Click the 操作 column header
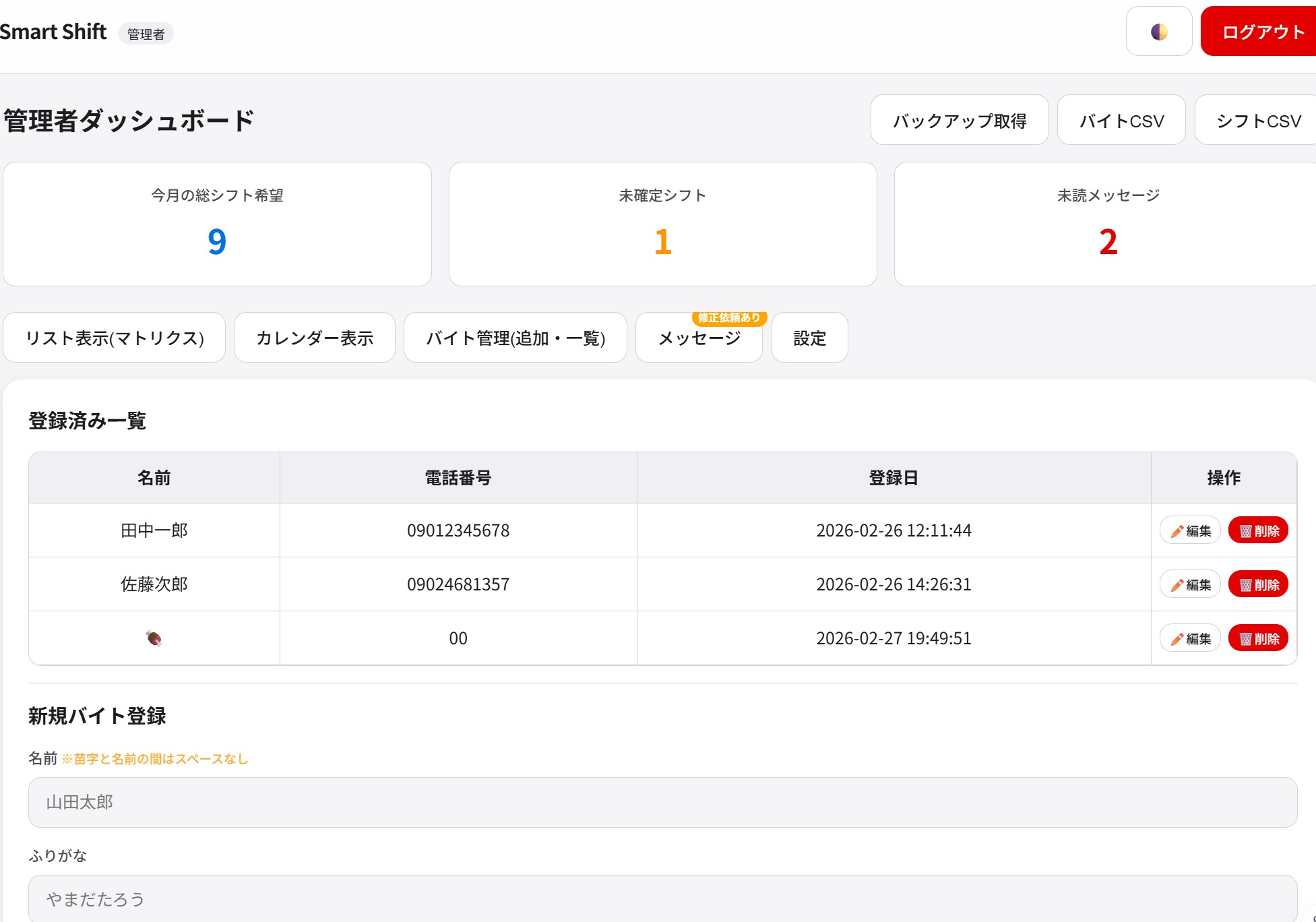 [x=1224, y=478]
